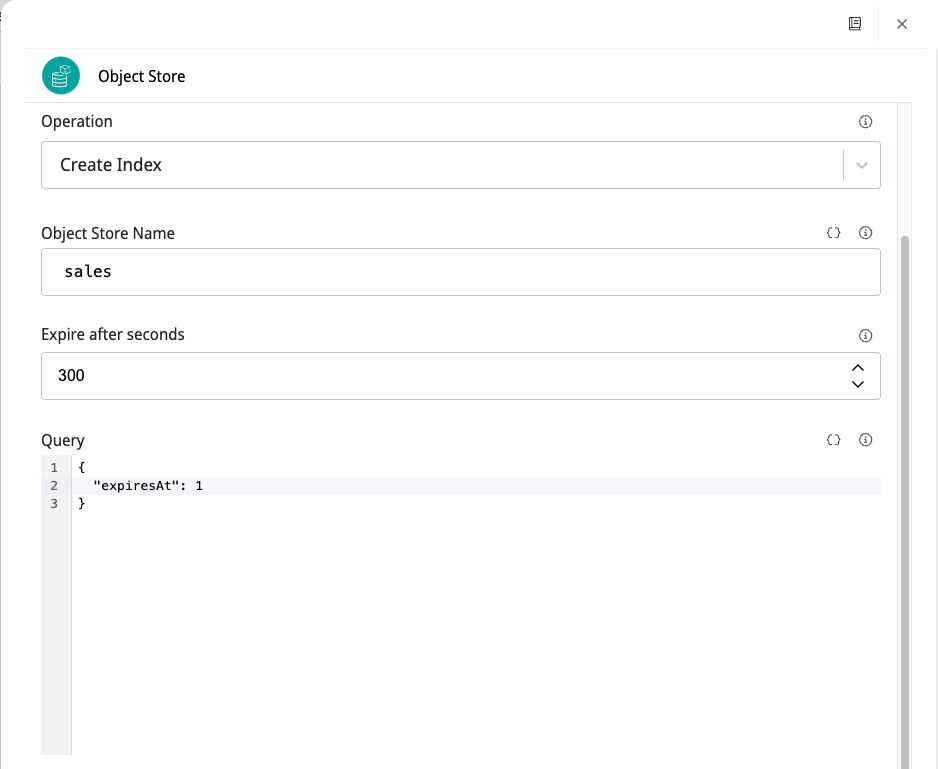The width and height of the screenshot is (938, 769).
Task: Expand the Operation dropdown chevron
Action: (862, 165)
